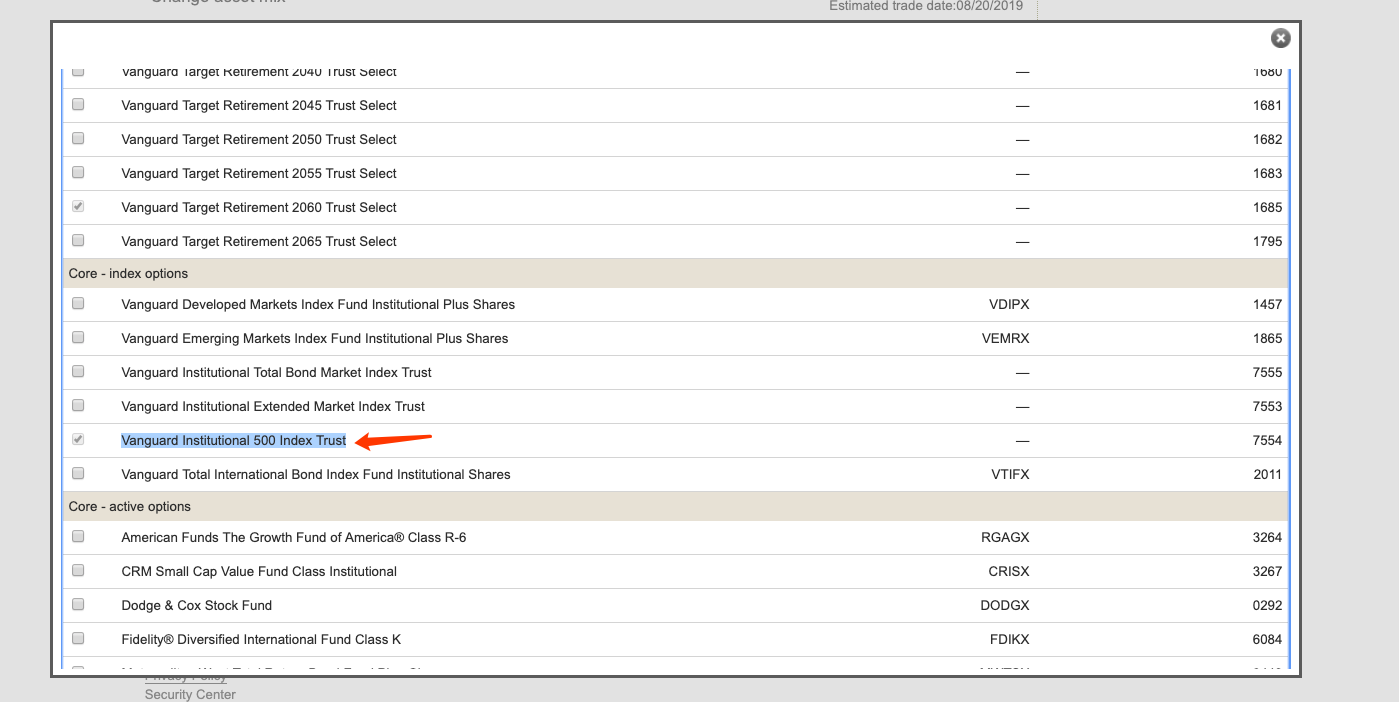Check Vanguard Emerging Markets Index Fund checkbox
The height and width of the screenshot is (702, 1399).
(78, 337)
